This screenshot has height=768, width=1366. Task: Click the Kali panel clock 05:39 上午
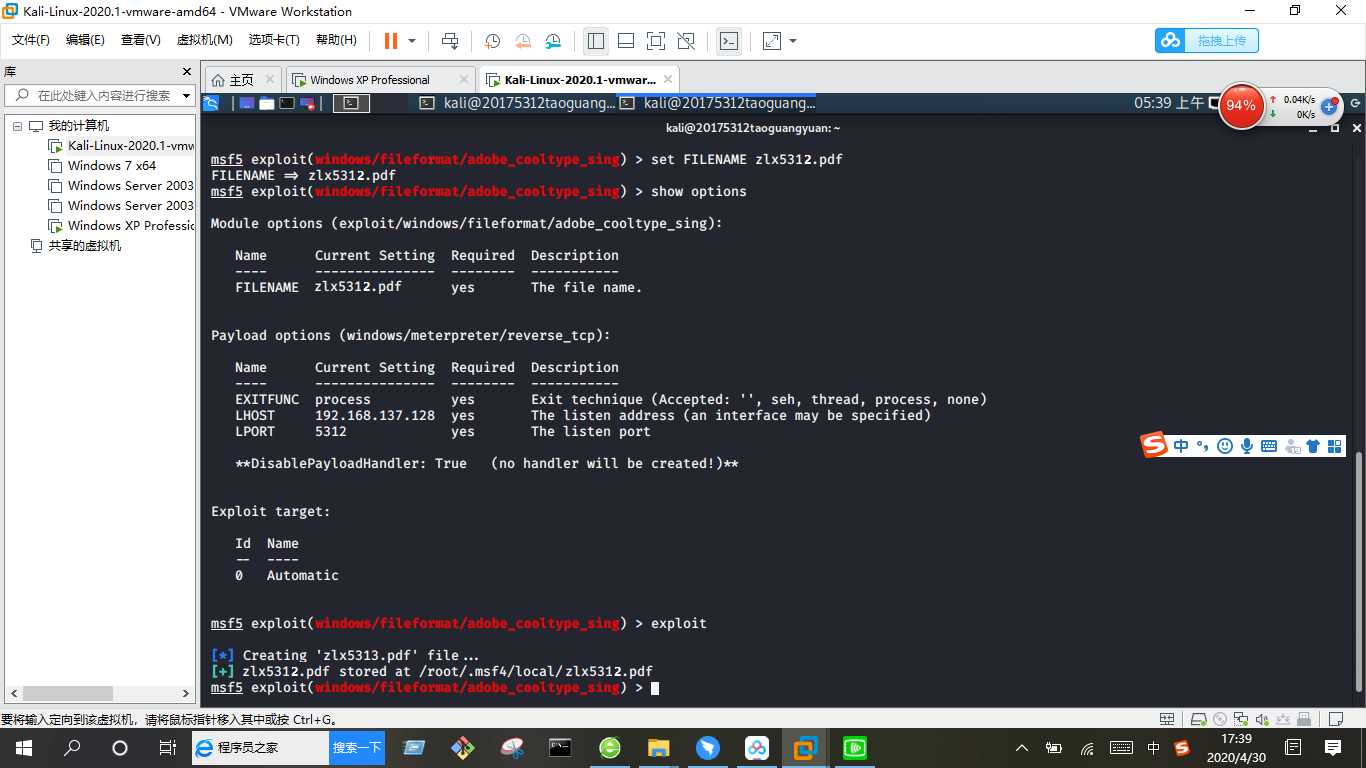(x=1169, y=103)
